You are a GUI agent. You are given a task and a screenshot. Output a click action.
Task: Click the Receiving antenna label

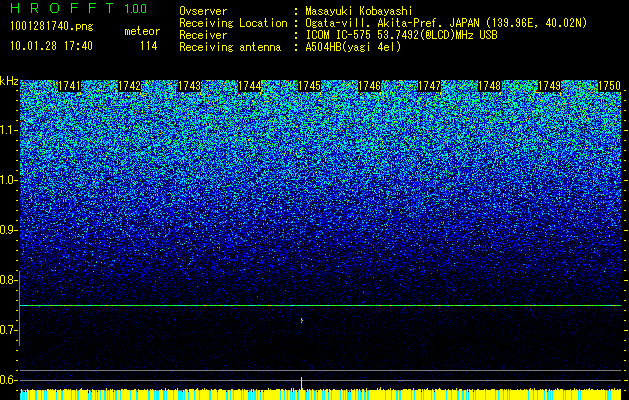coord(230,47)
